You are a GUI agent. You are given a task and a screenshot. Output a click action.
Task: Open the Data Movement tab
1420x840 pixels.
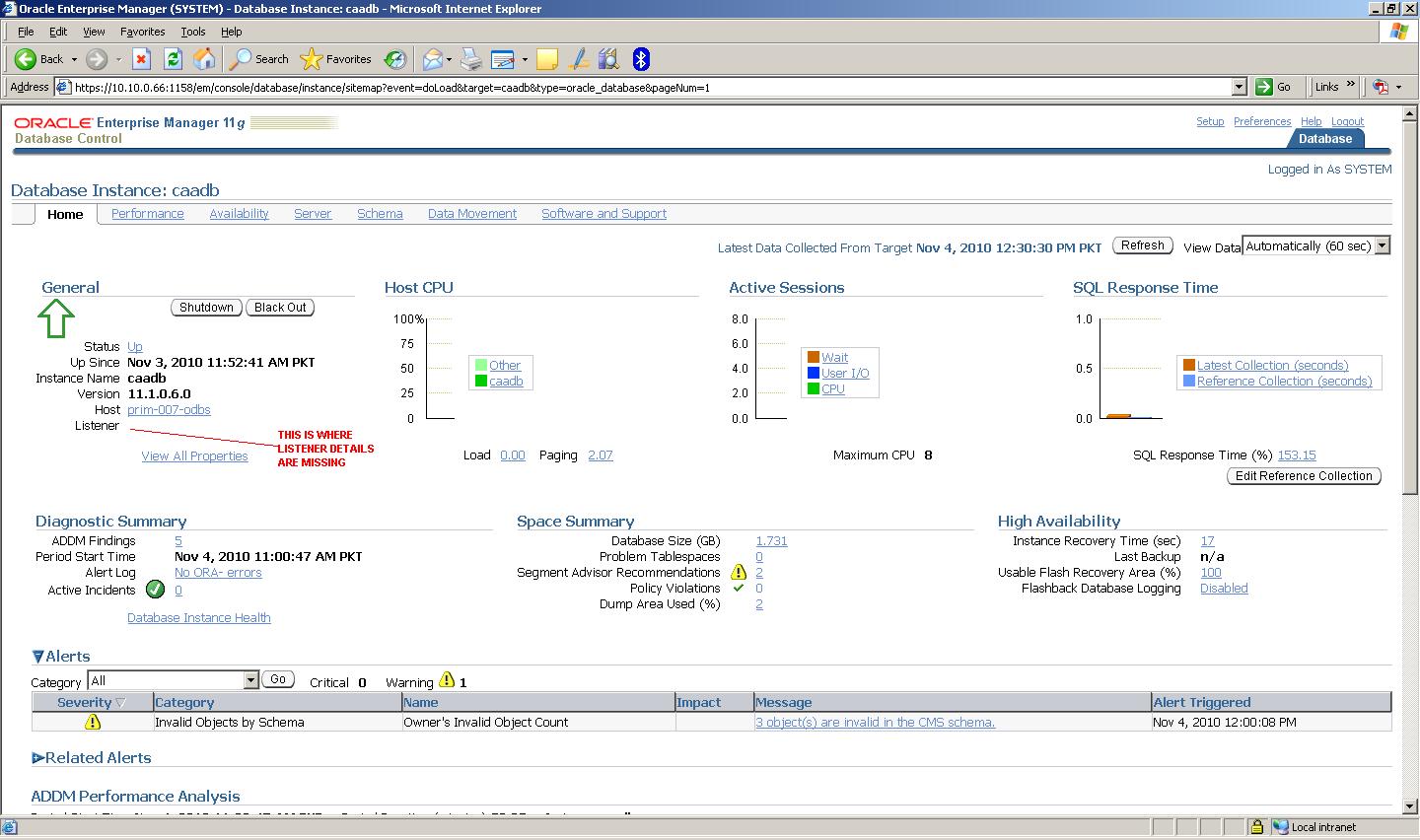(x=472, y=214)
